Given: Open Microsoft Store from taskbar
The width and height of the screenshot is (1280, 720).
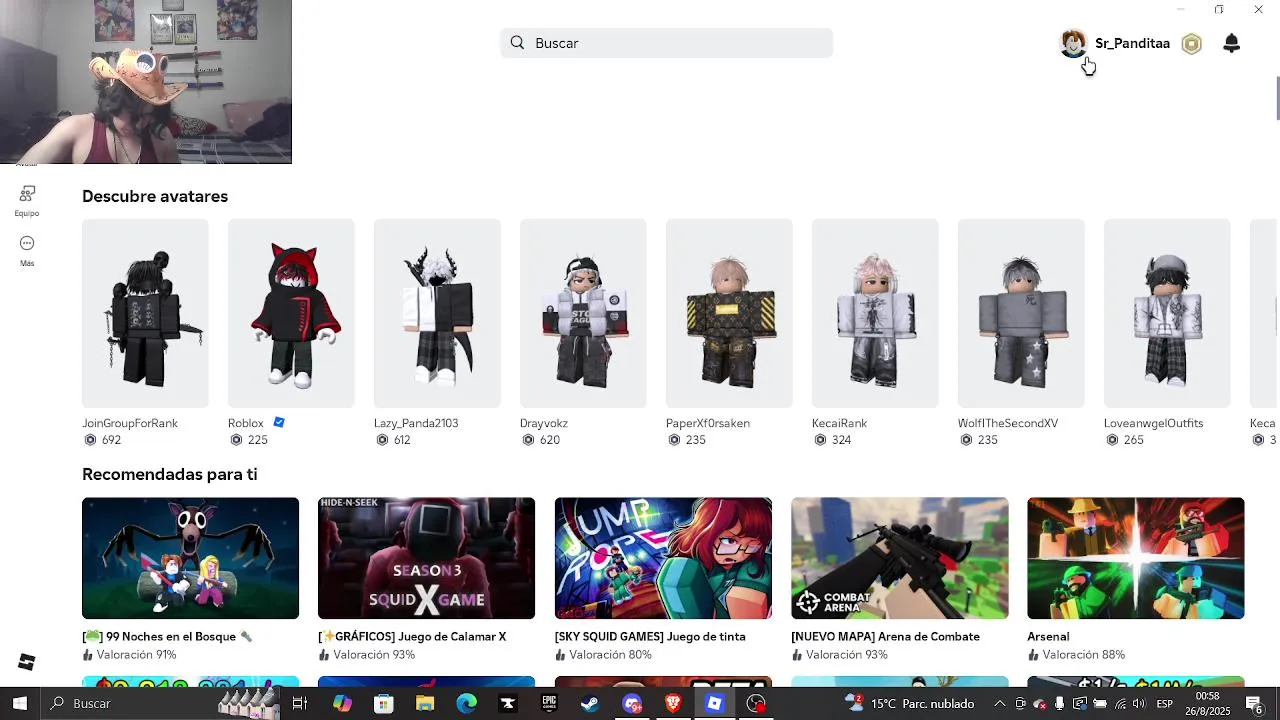Looking at the screenshot, I should (384, 703).
